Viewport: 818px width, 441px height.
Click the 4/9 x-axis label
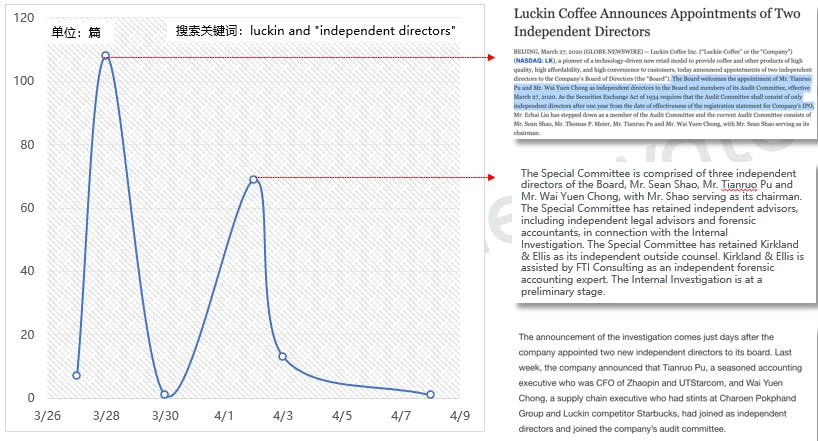tap(460, 416)
